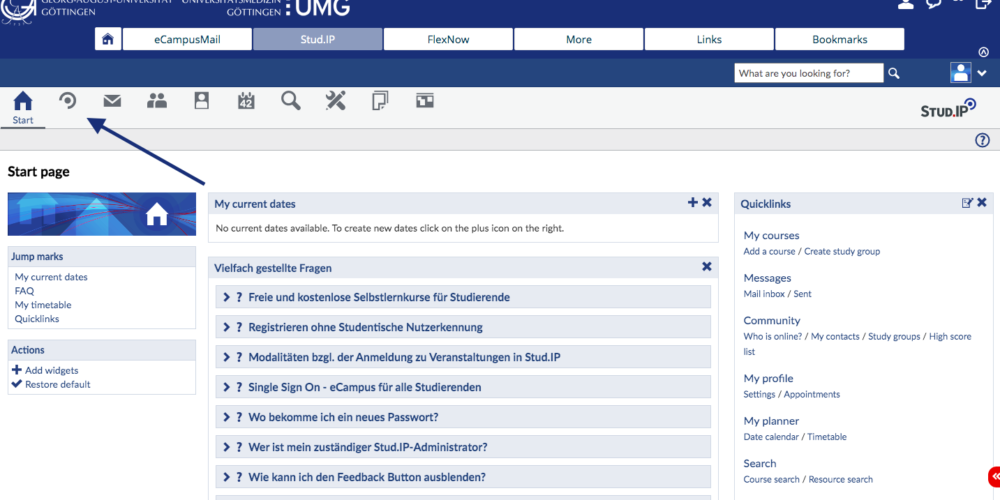Open the documents pages icon
The width and height of the screenshot is (1000, 500).
(x=380, y=101)
